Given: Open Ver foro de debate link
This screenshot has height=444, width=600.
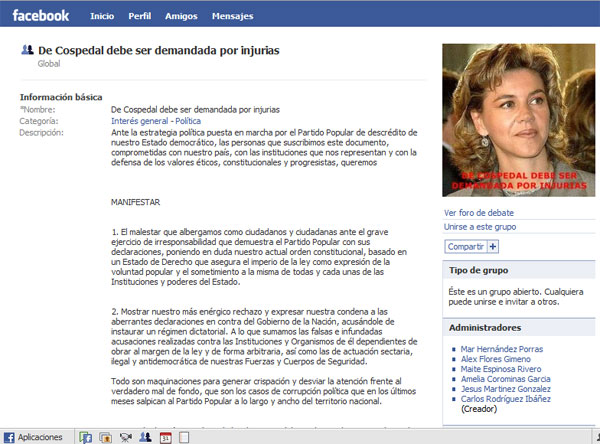Looking at the screenshot, I should [x=479, y=213].
